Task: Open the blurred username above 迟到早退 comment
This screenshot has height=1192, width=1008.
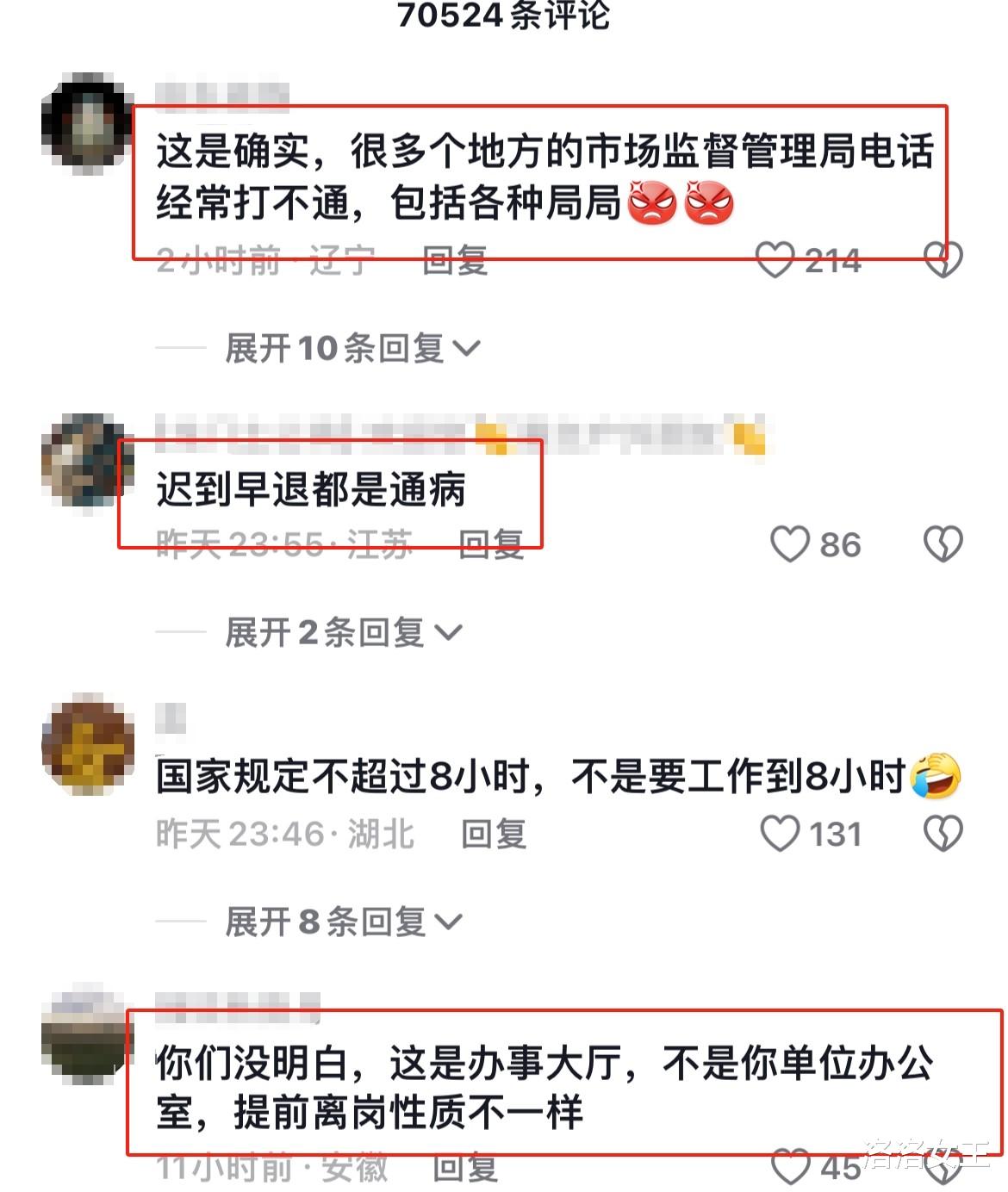Action: [461, 434]
